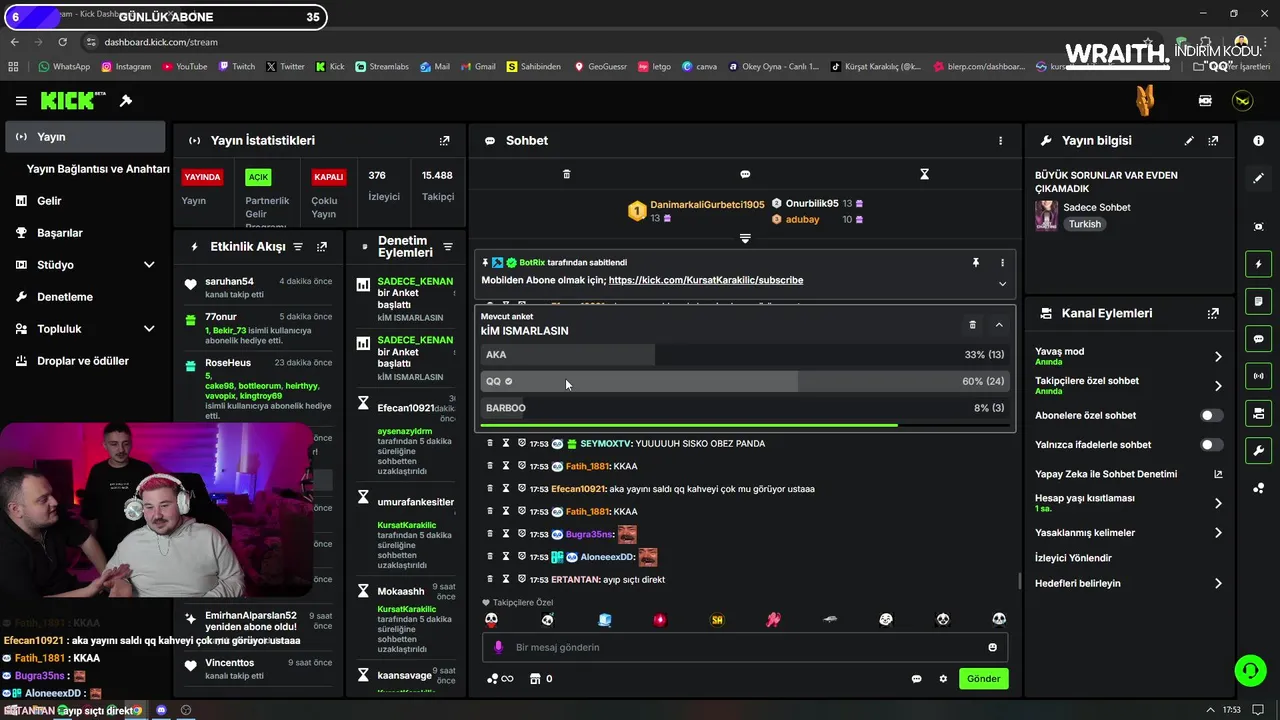
Task: Open the Streamlabs bookmark
Action: [x=381, y=67]
